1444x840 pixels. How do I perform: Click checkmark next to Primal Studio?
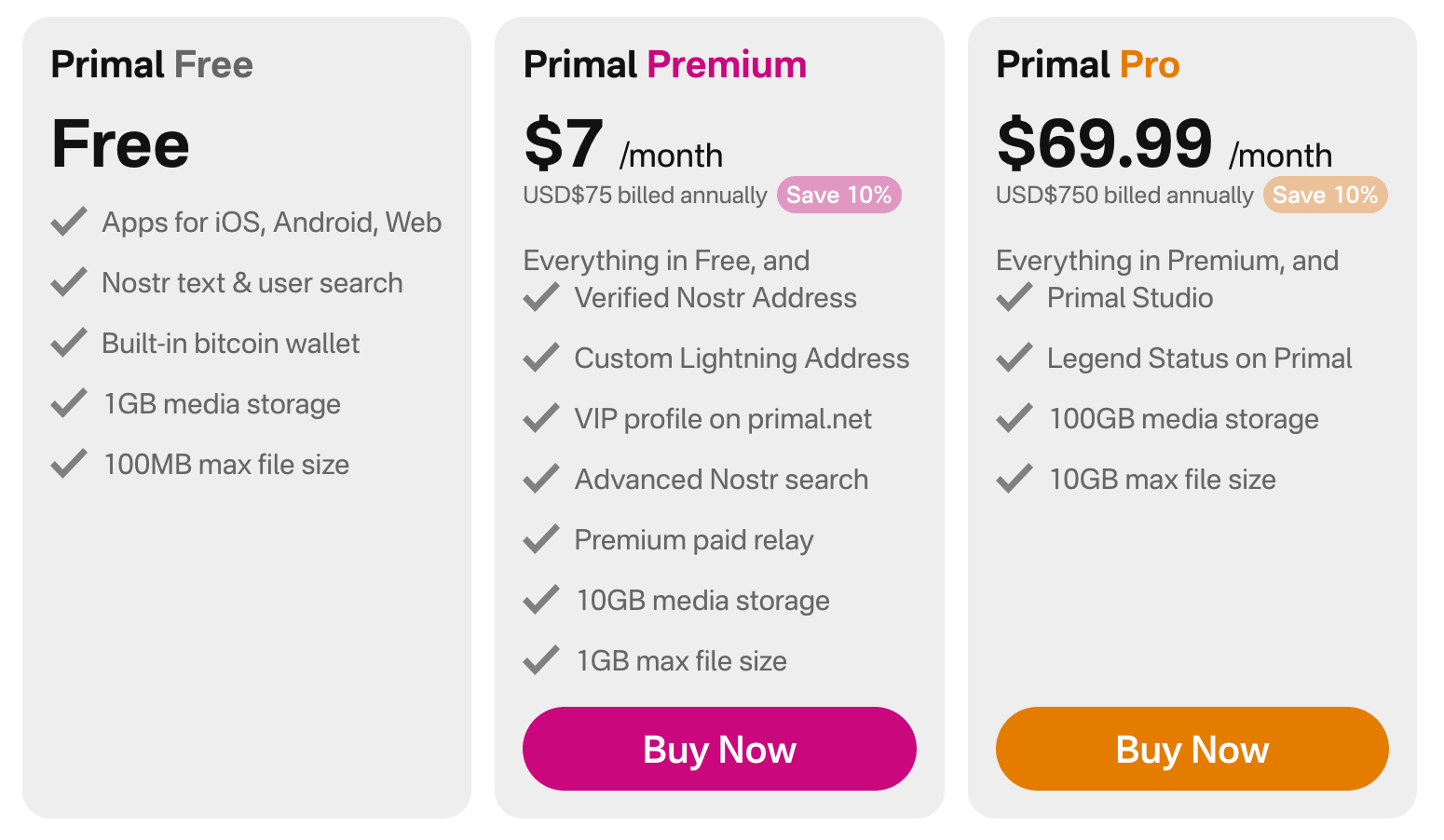[x=1015, y=297]
